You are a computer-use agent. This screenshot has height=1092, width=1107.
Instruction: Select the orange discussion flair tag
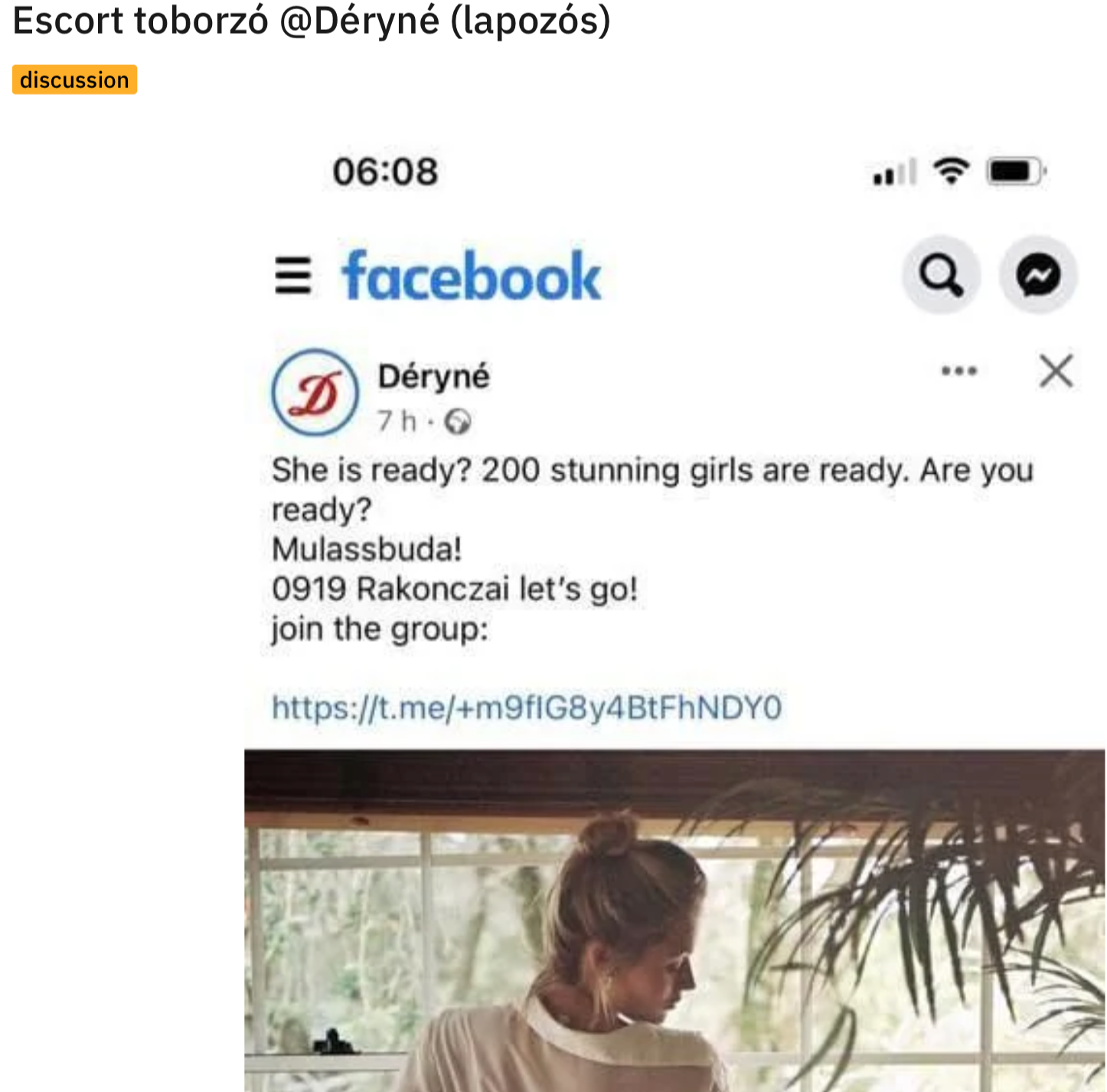(74, 80)
